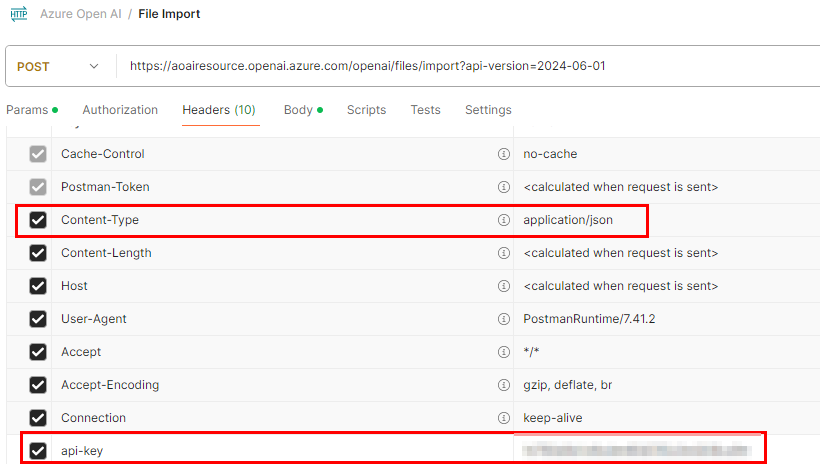Uncheck the Connection header checkbox
This screenshot has width=820, height=464.
38,417
